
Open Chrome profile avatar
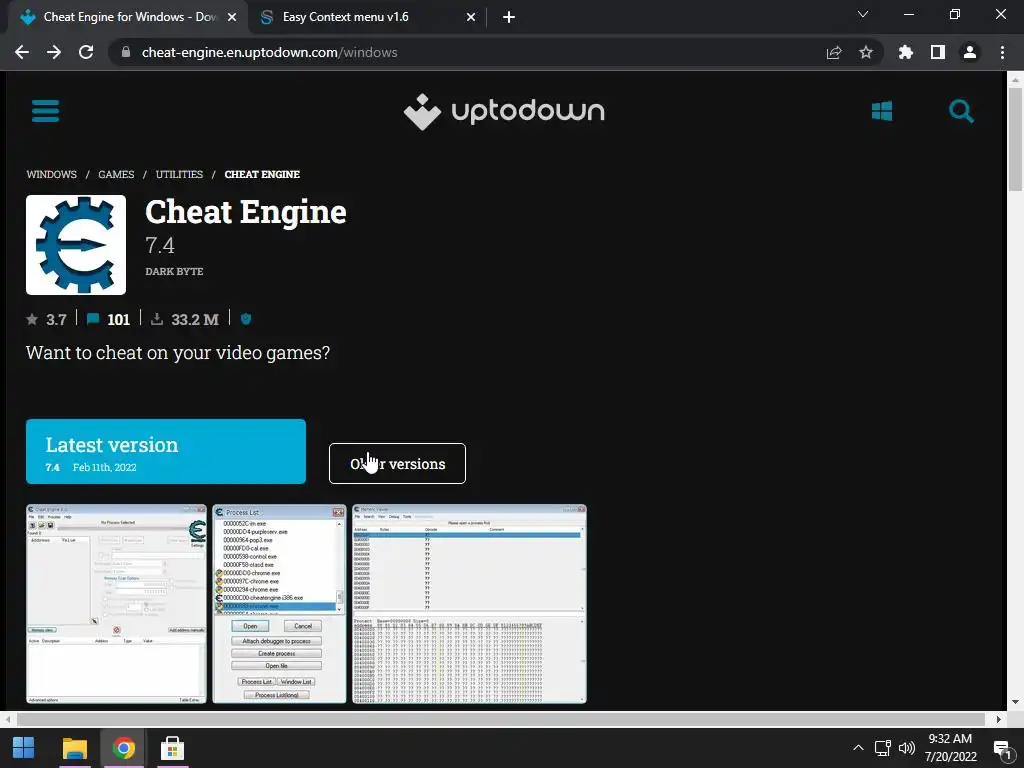point(970,52)
